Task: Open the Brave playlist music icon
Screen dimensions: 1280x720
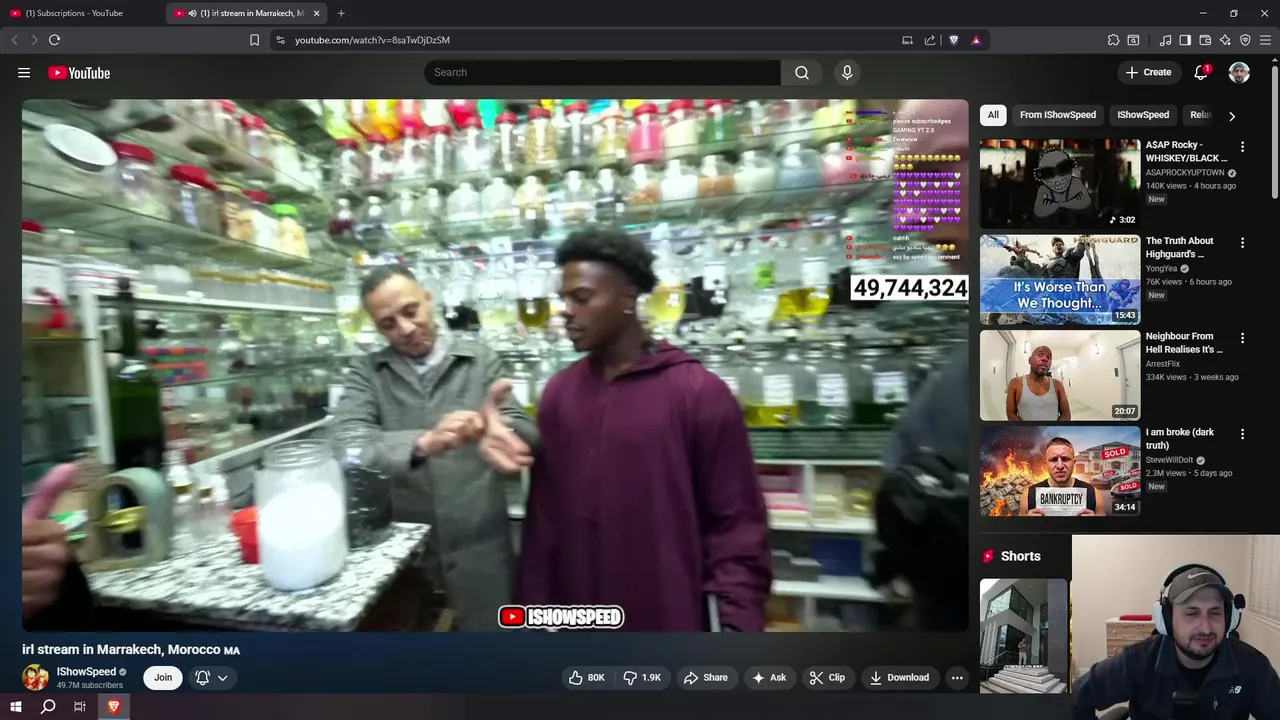Action: pos(1165,40)
